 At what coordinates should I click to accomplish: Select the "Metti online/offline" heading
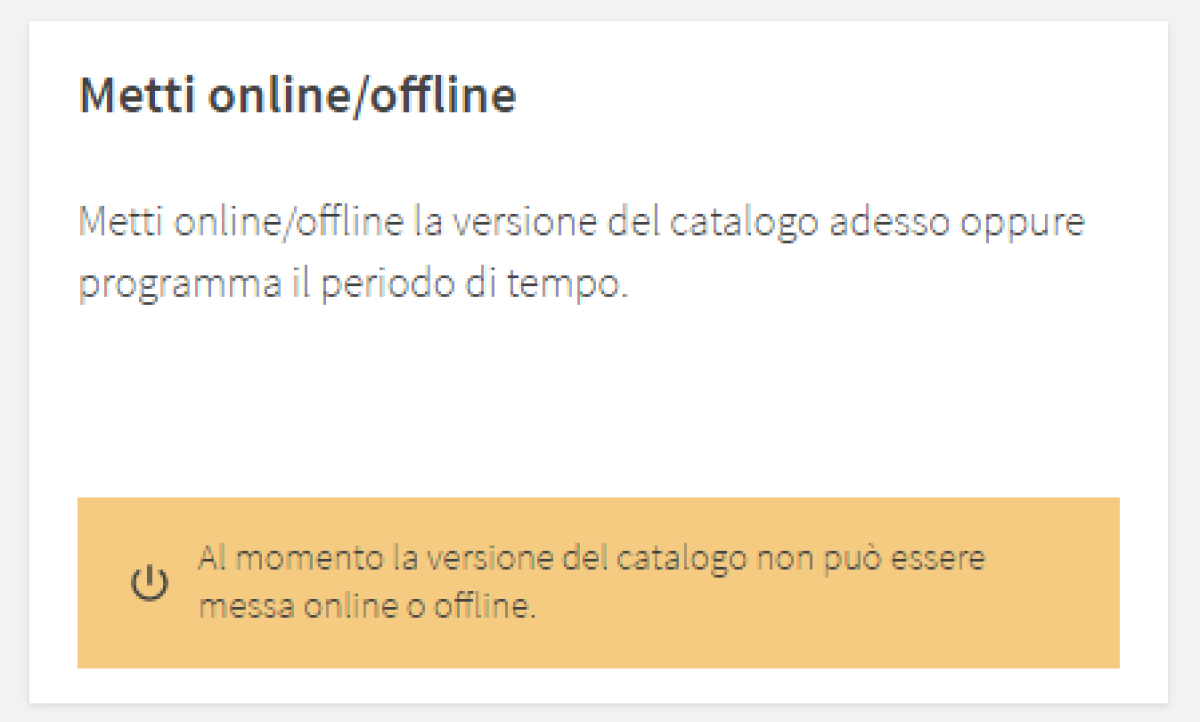[298, 96]
